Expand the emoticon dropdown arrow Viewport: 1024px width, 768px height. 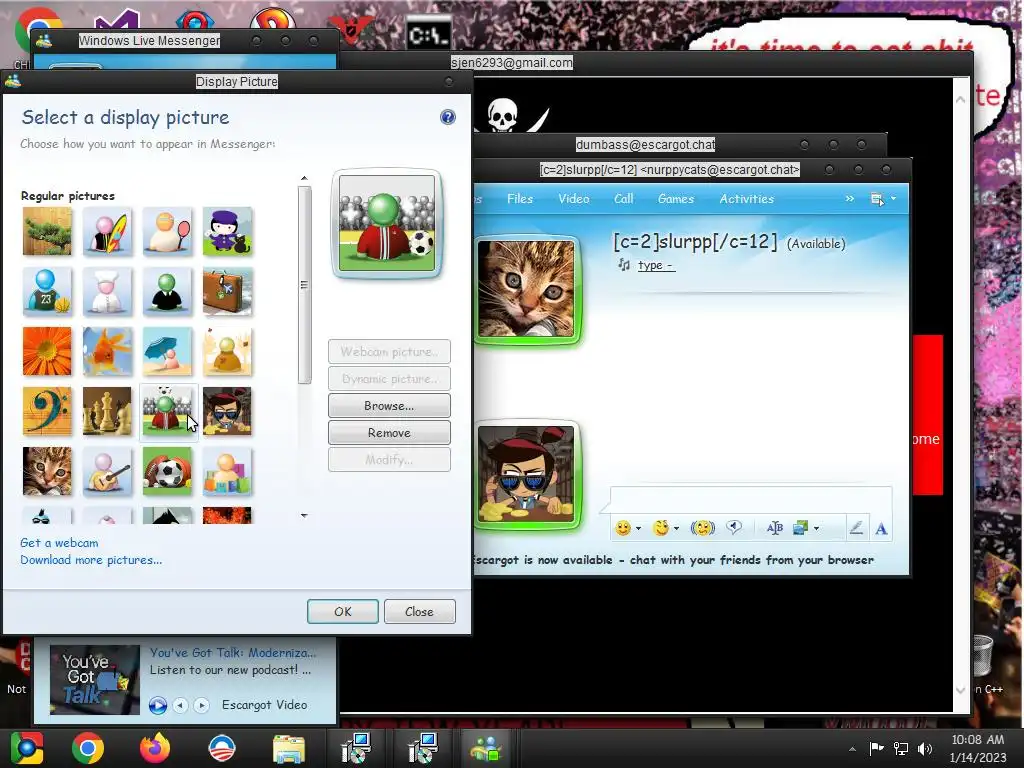(638, 528)
